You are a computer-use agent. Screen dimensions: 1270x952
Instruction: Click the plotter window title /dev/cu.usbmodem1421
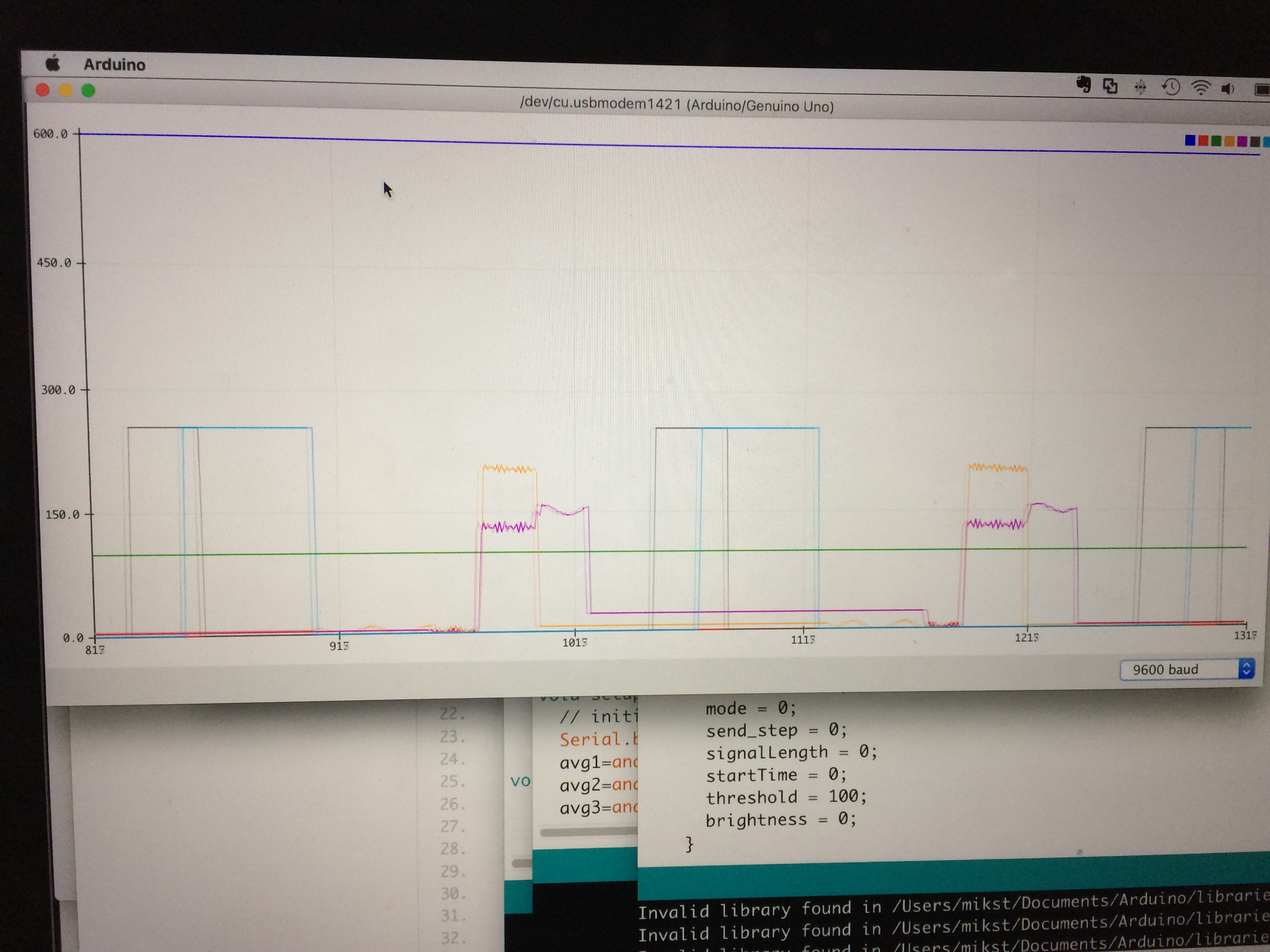click(677, 105)
